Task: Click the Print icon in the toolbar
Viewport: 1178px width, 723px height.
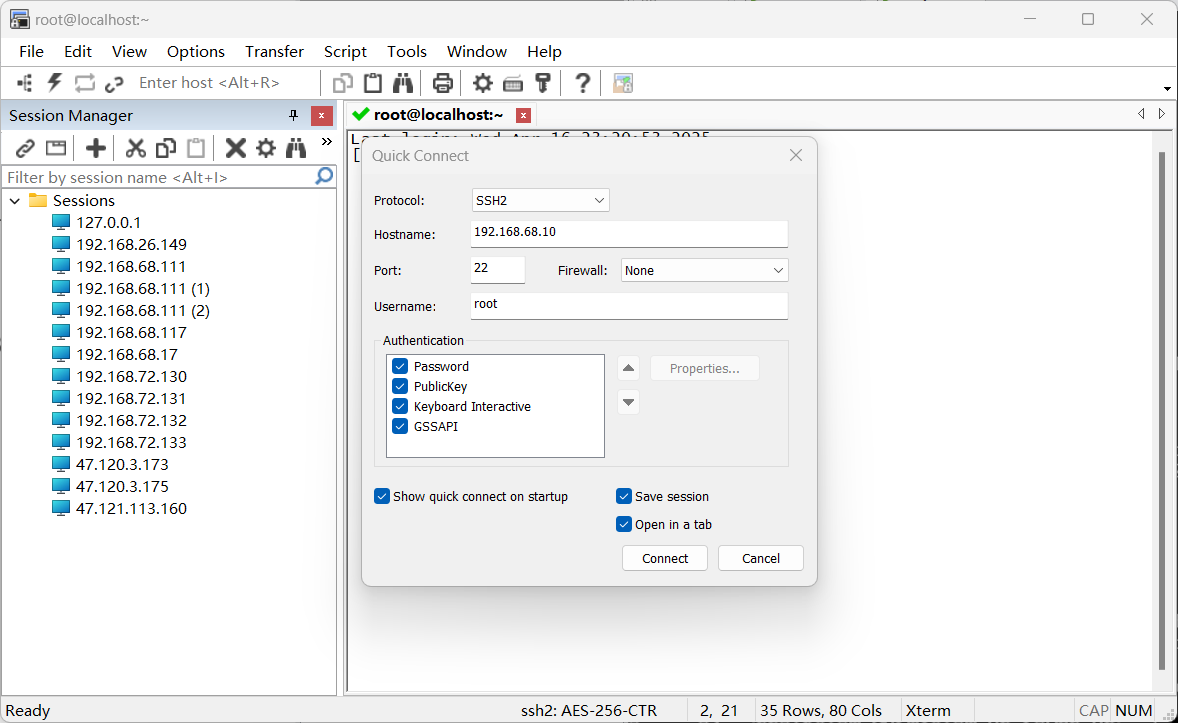Action: pos(443,83)
